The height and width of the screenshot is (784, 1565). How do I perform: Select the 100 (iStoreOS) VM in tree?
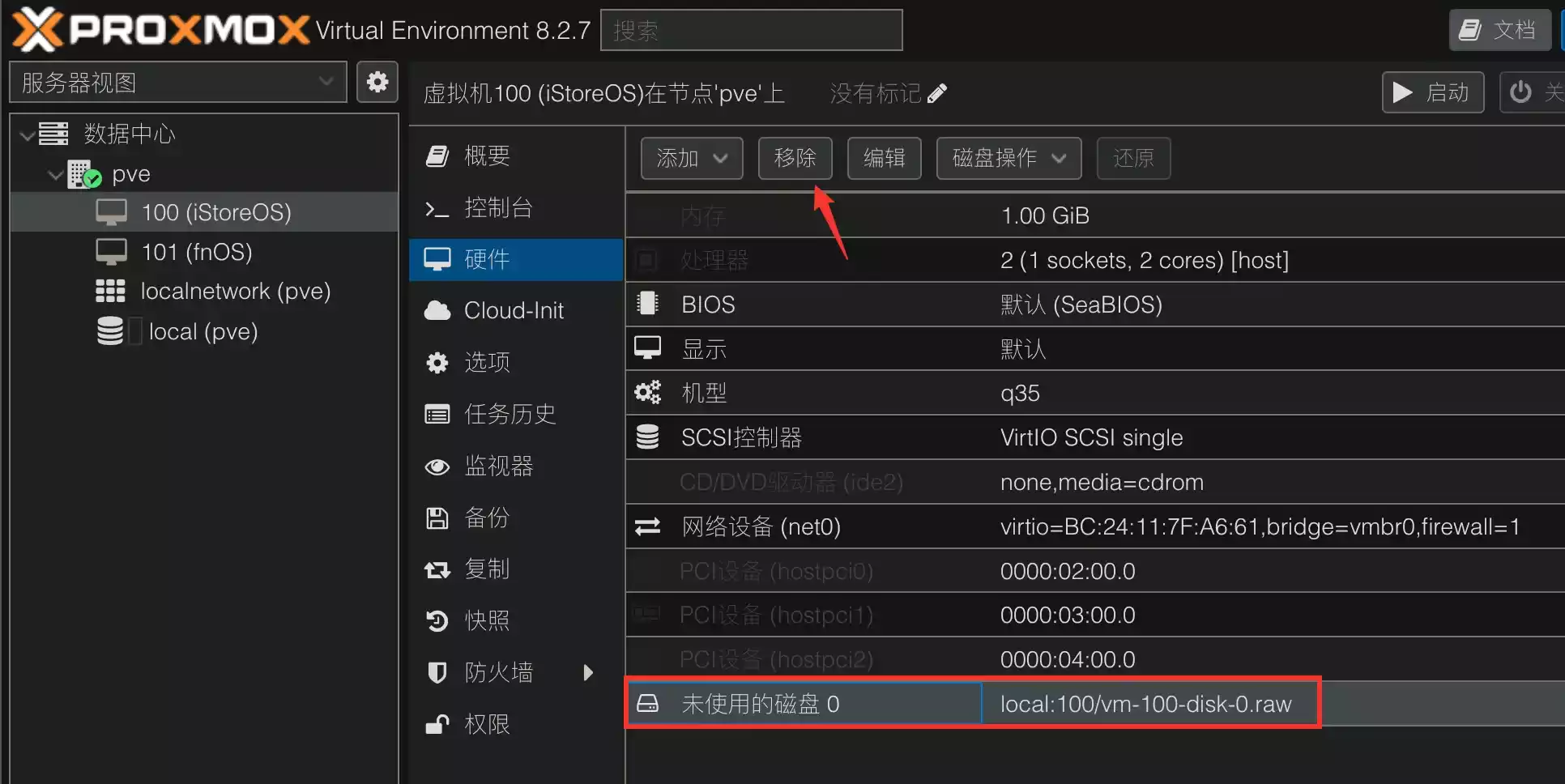pyautogui.click(x=215, y=212)
